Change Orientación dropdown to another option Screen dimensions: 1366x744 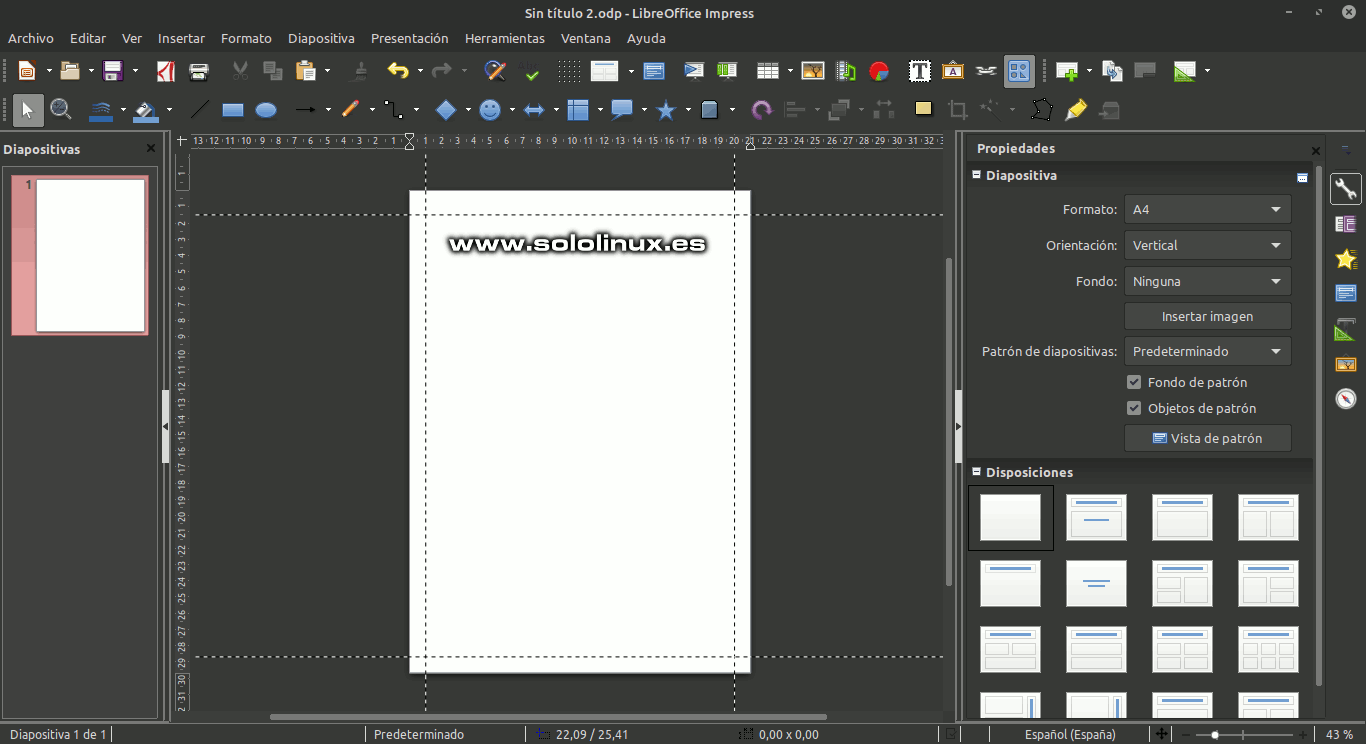[1207, 245]
